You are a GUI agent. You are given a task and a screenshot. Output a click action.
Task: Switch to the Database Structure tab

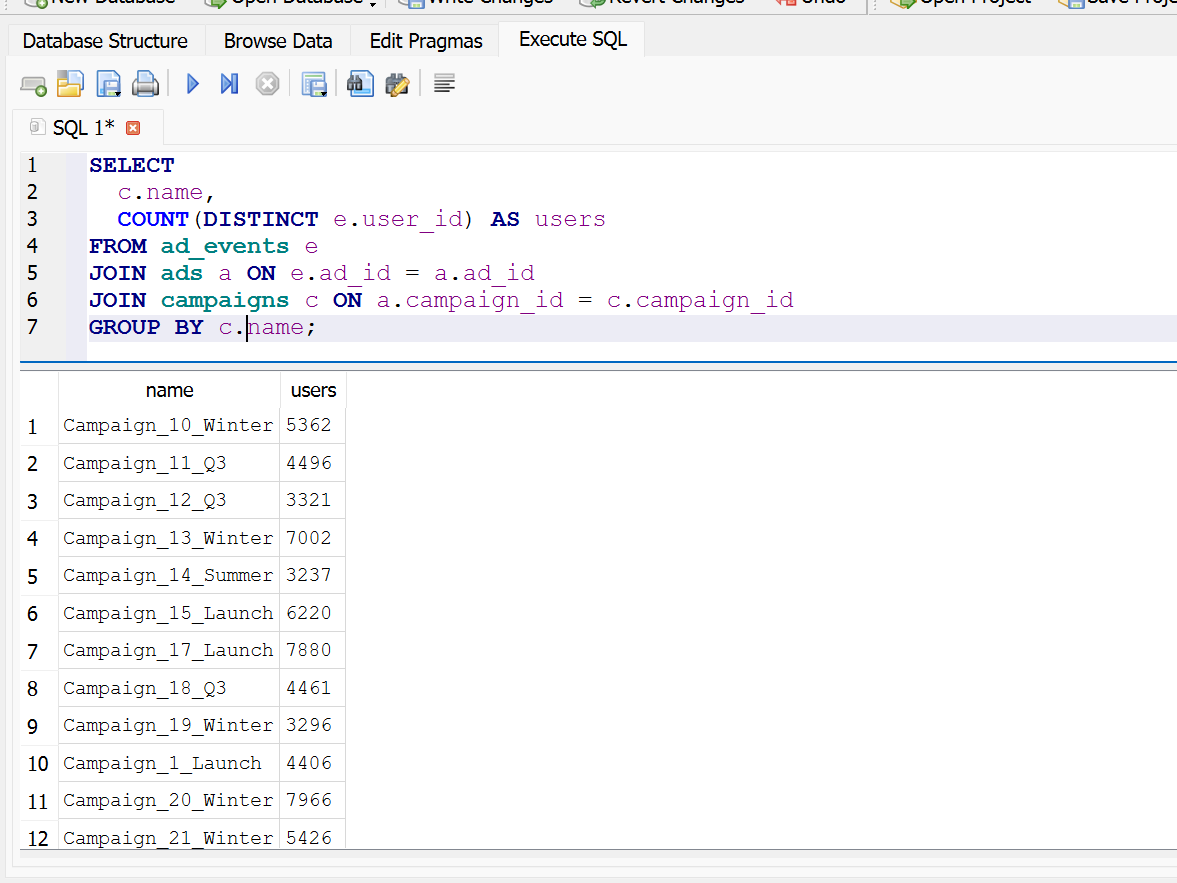(x=105, y=41)
